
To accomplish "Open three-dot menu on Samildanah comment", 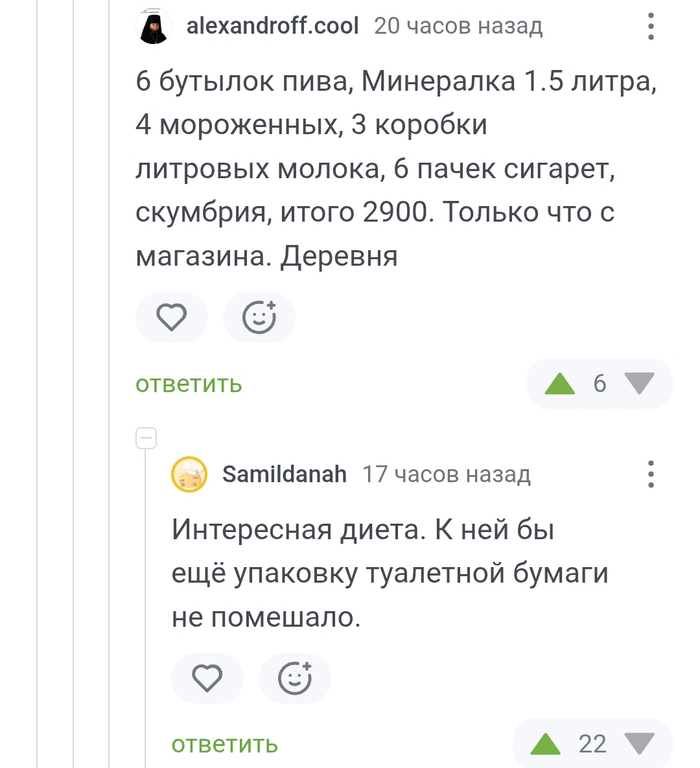I will click(651, 474).
